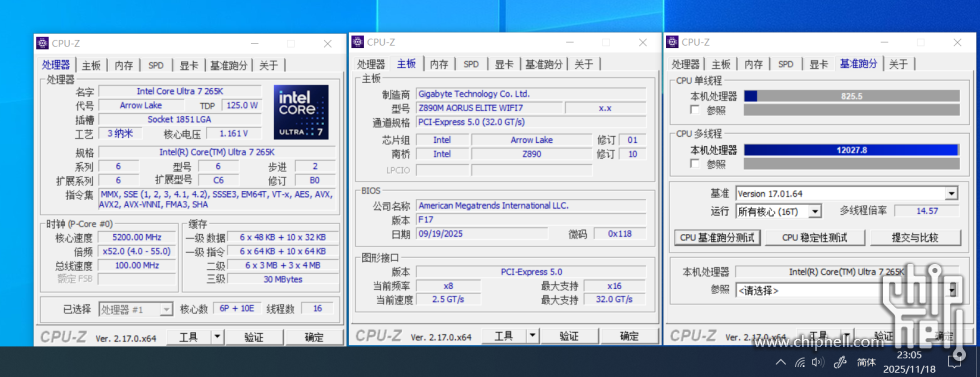This screenshot has width=980, height=377.
Task: Switch to 关于 tab in benchmark window
Action: click(899, 64)
